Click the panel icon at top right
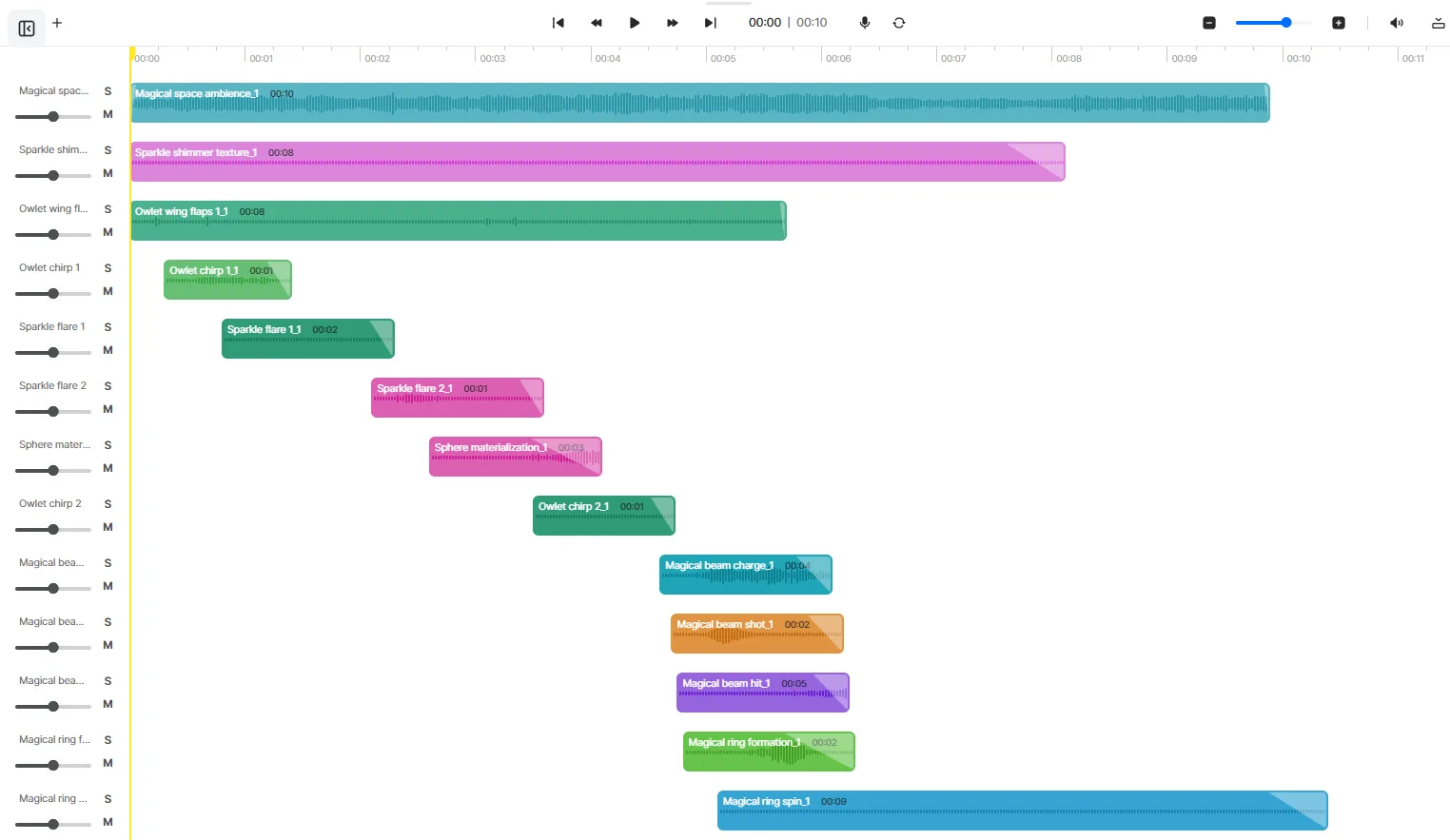The height and width of the screenshot is (840, 1450). (x=1439, y=23)
